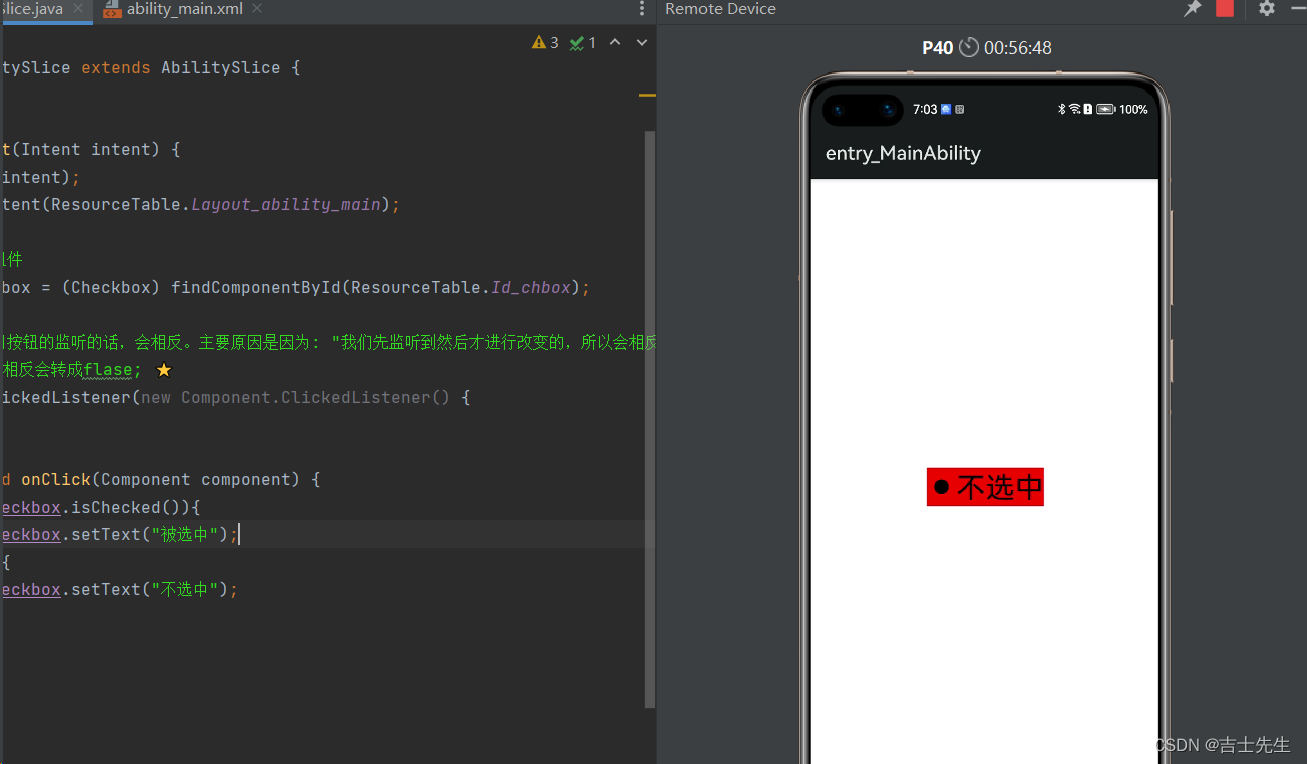1307x764 pixels.
Task: Click entry_MainAbility title on phone screen
Action: 903,153
